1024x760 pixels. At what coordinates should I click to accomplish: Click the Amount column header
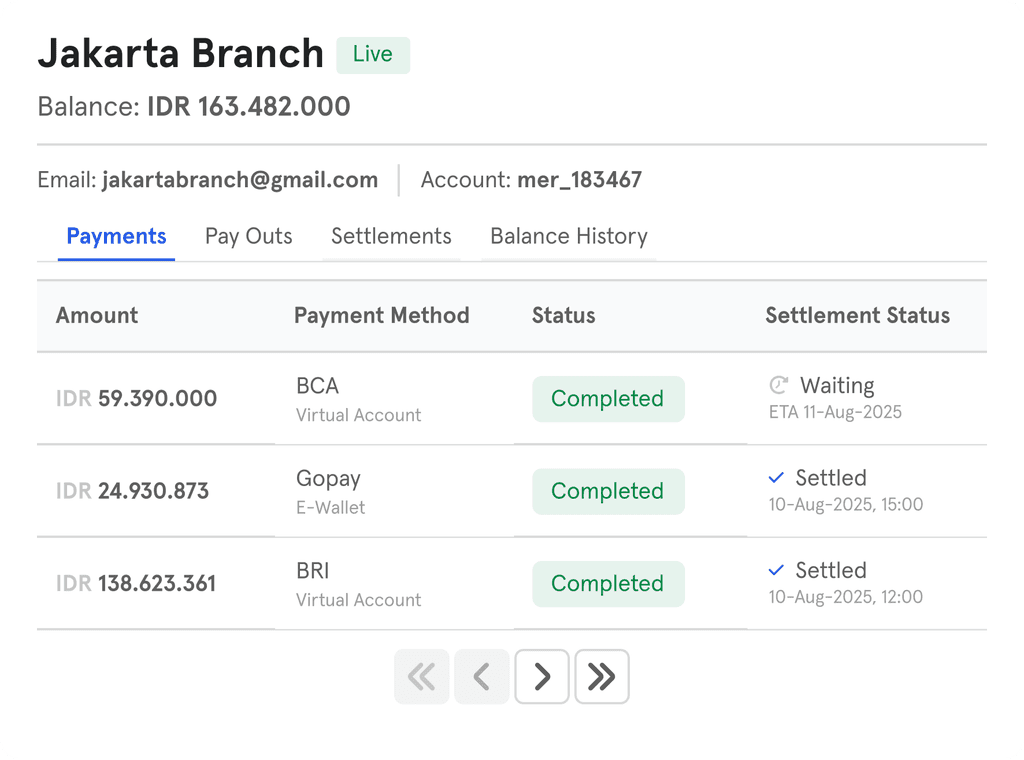97,315
